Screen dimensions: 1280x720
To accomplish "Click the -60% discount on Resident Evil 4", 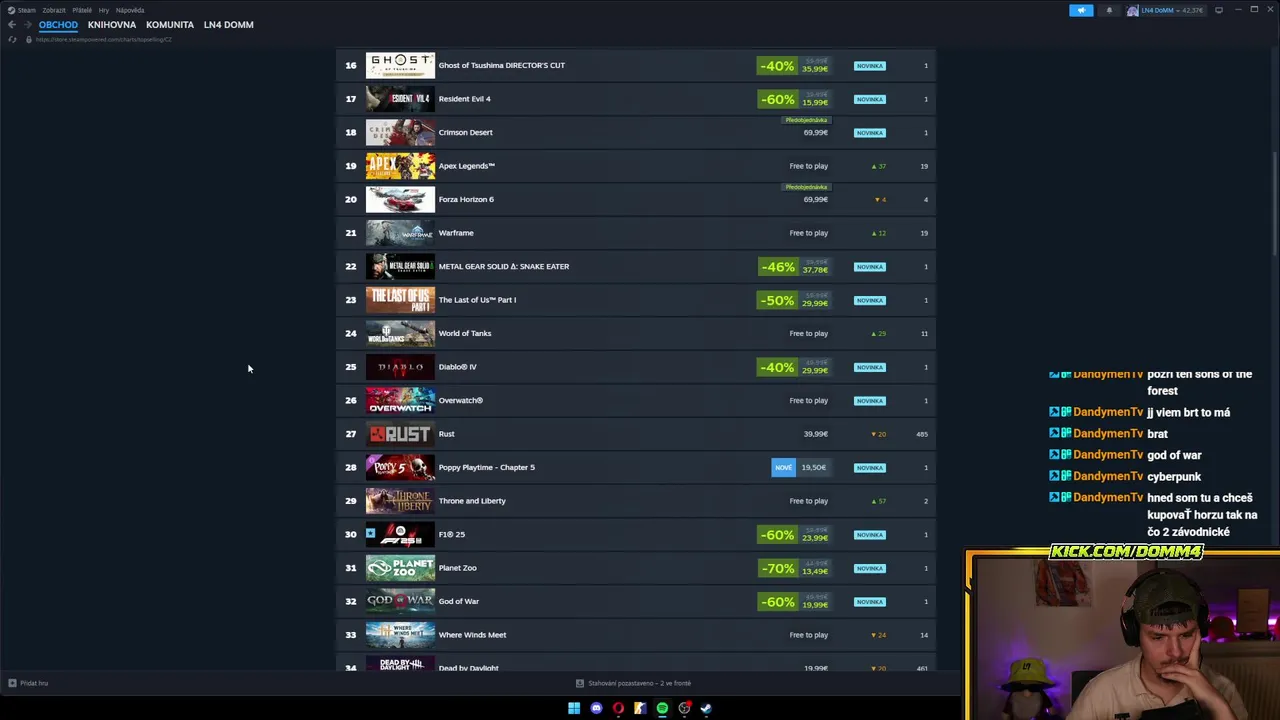I will pos(777,99).
